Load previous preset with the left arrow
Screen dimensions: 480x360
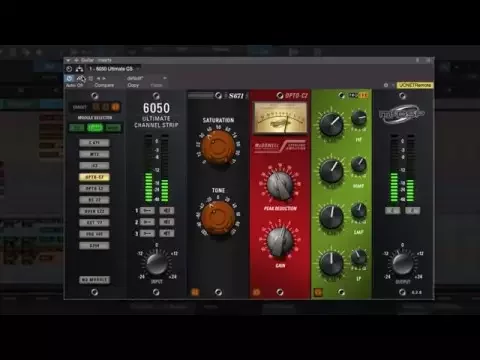click(98, 78)
